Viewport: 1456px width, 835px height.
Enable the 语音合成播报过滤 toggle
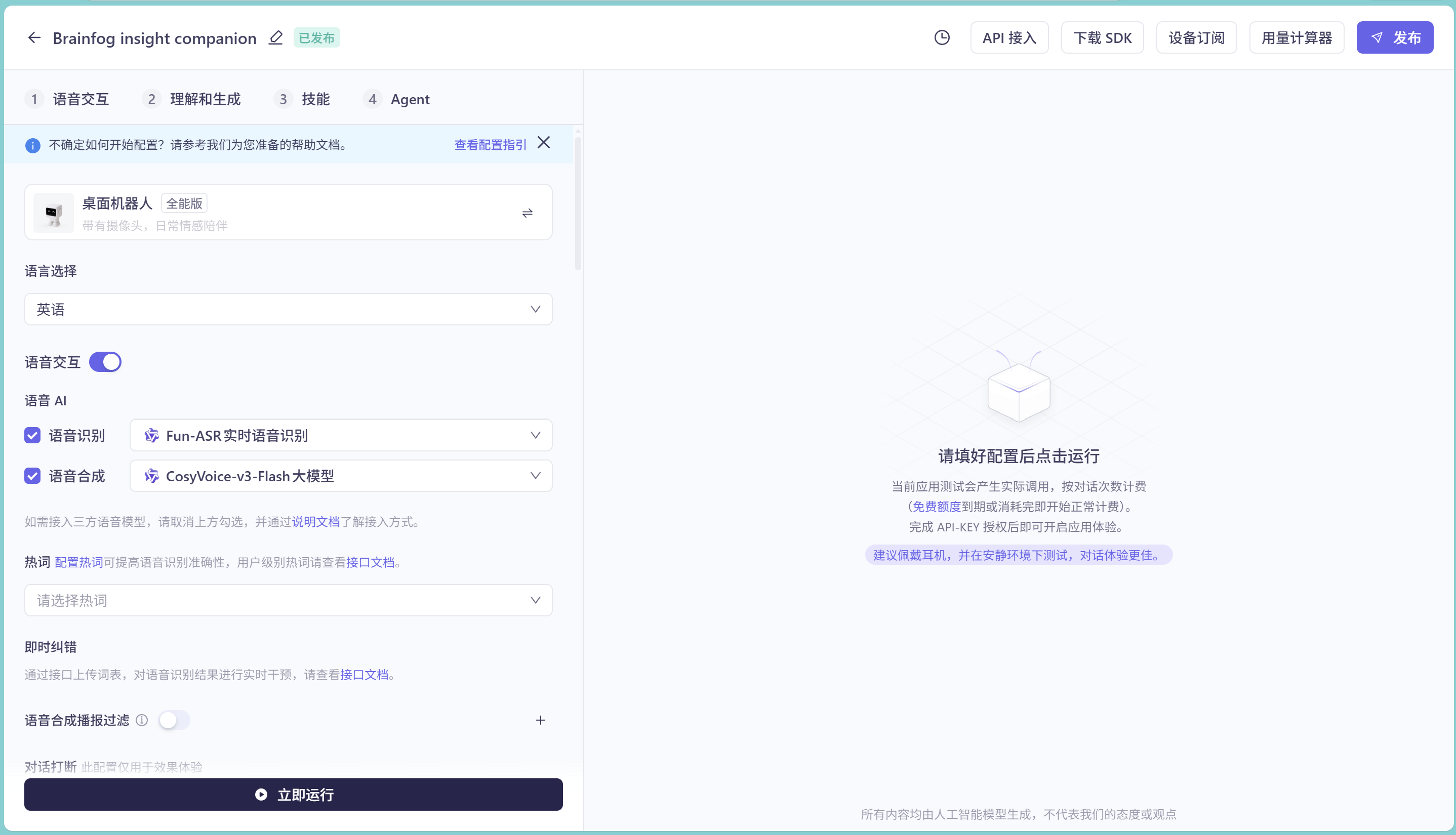(x=174, y=720)
